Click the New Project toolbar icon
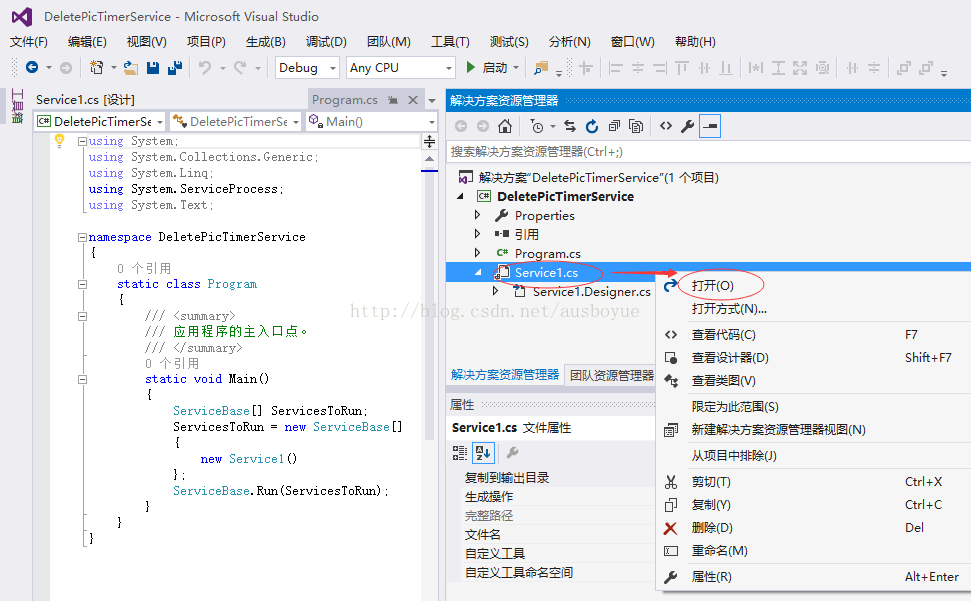Viewport: 971px width, 601px height. pos(97,67)
